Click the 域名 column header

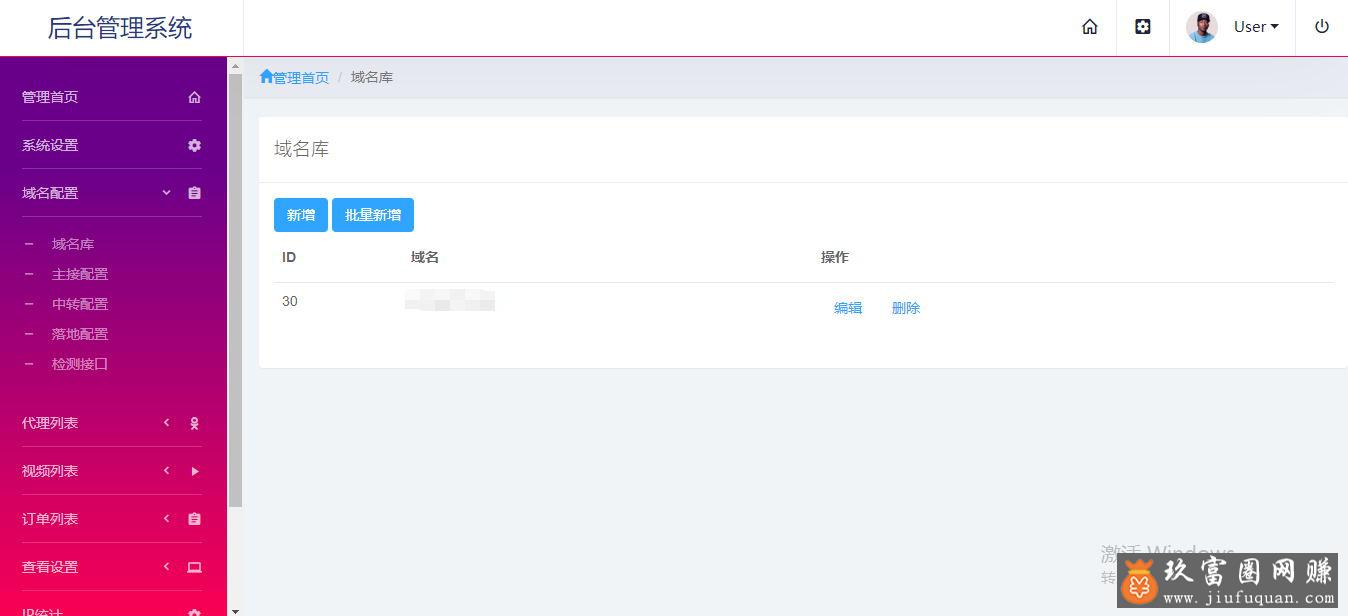425,257
